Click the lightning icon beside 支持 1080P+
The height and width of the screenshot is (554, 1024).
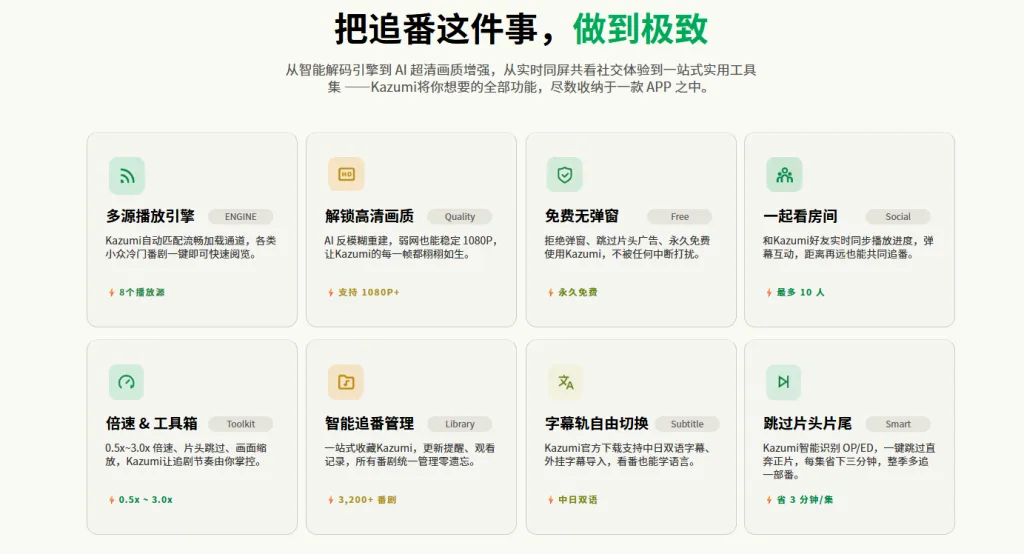[331, 293]
